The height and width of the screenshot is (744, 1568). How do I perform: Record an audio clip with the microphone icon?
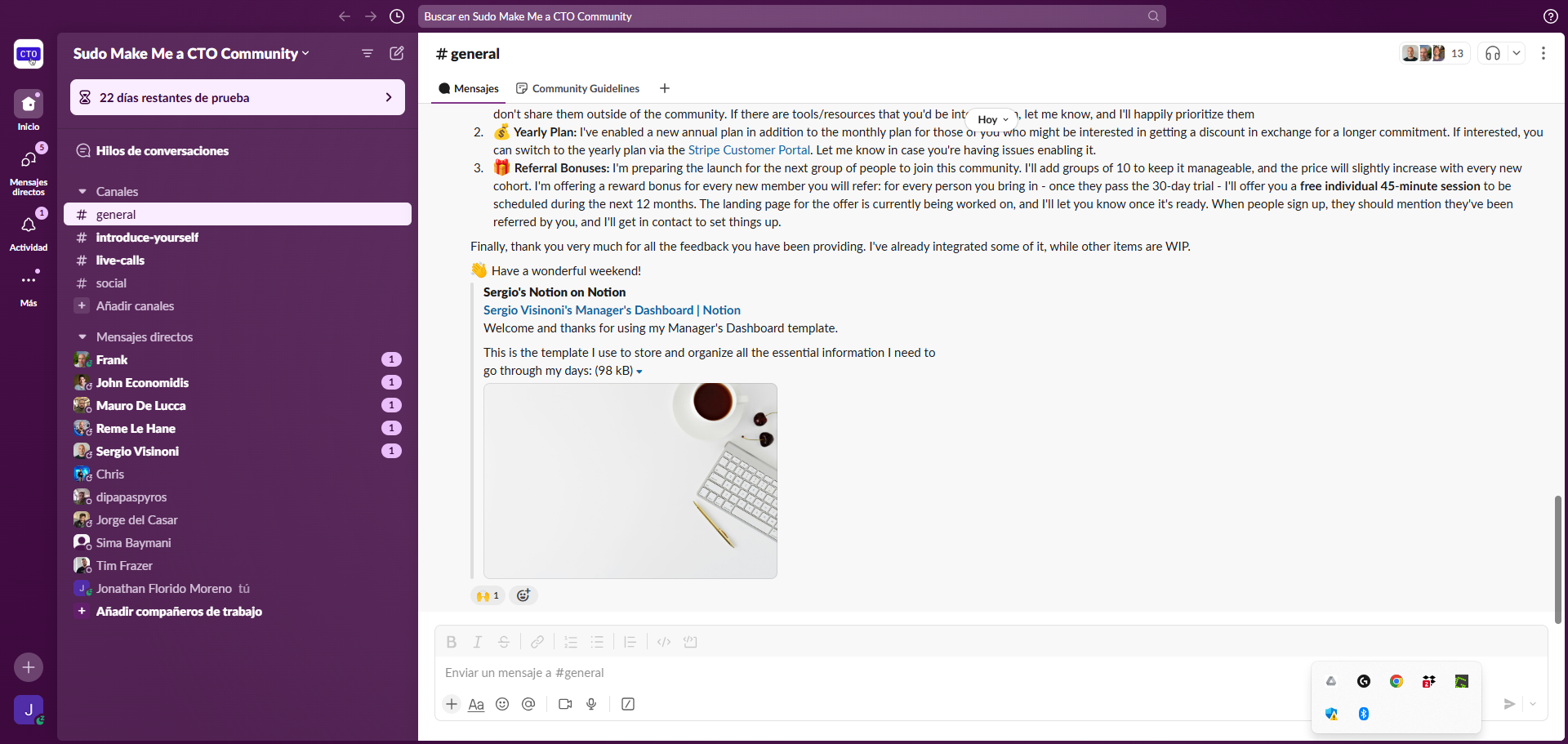coord(591,704)
